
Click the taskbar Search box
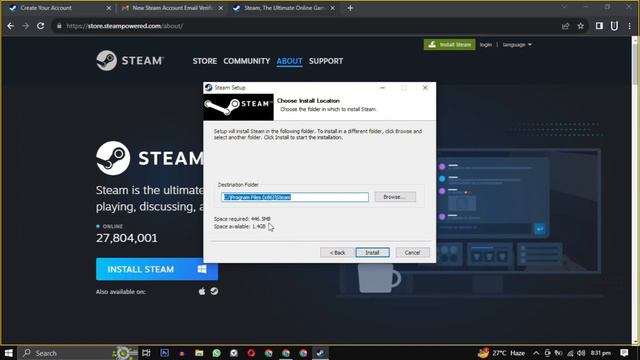[x=78, y=353]
